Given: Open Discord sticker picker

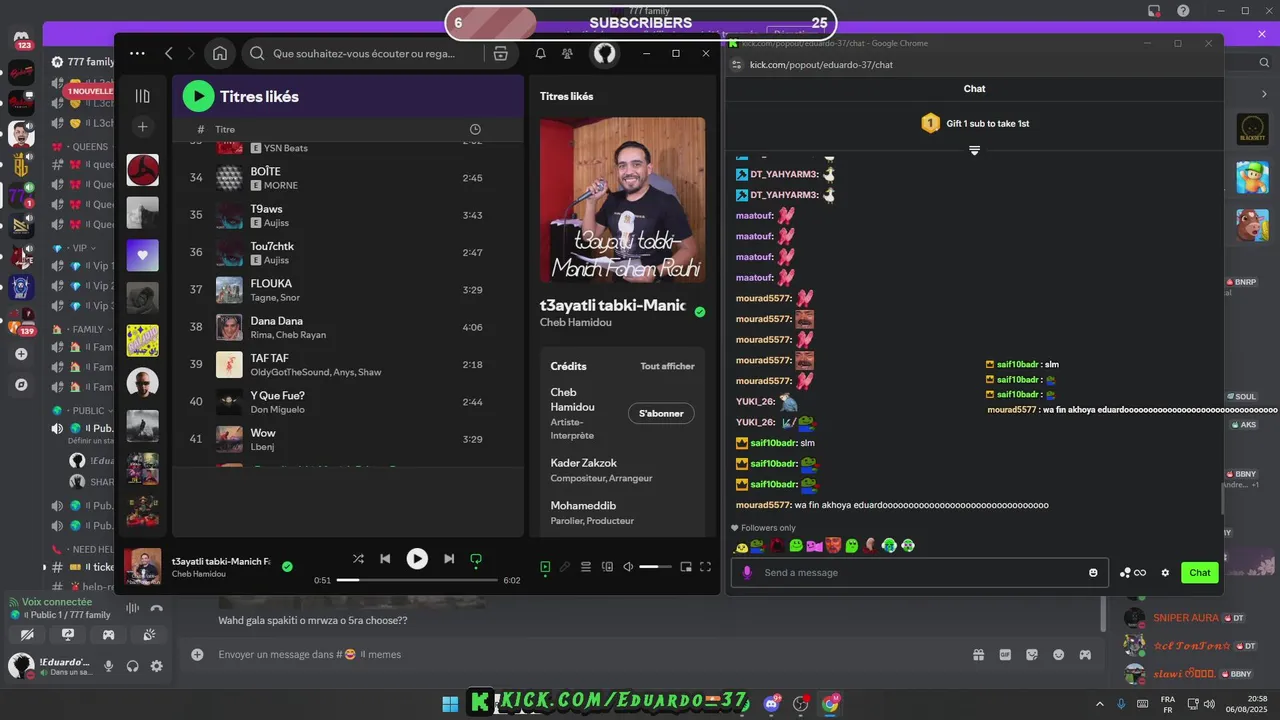Looking at the screenshot, I should [1032, 654].
